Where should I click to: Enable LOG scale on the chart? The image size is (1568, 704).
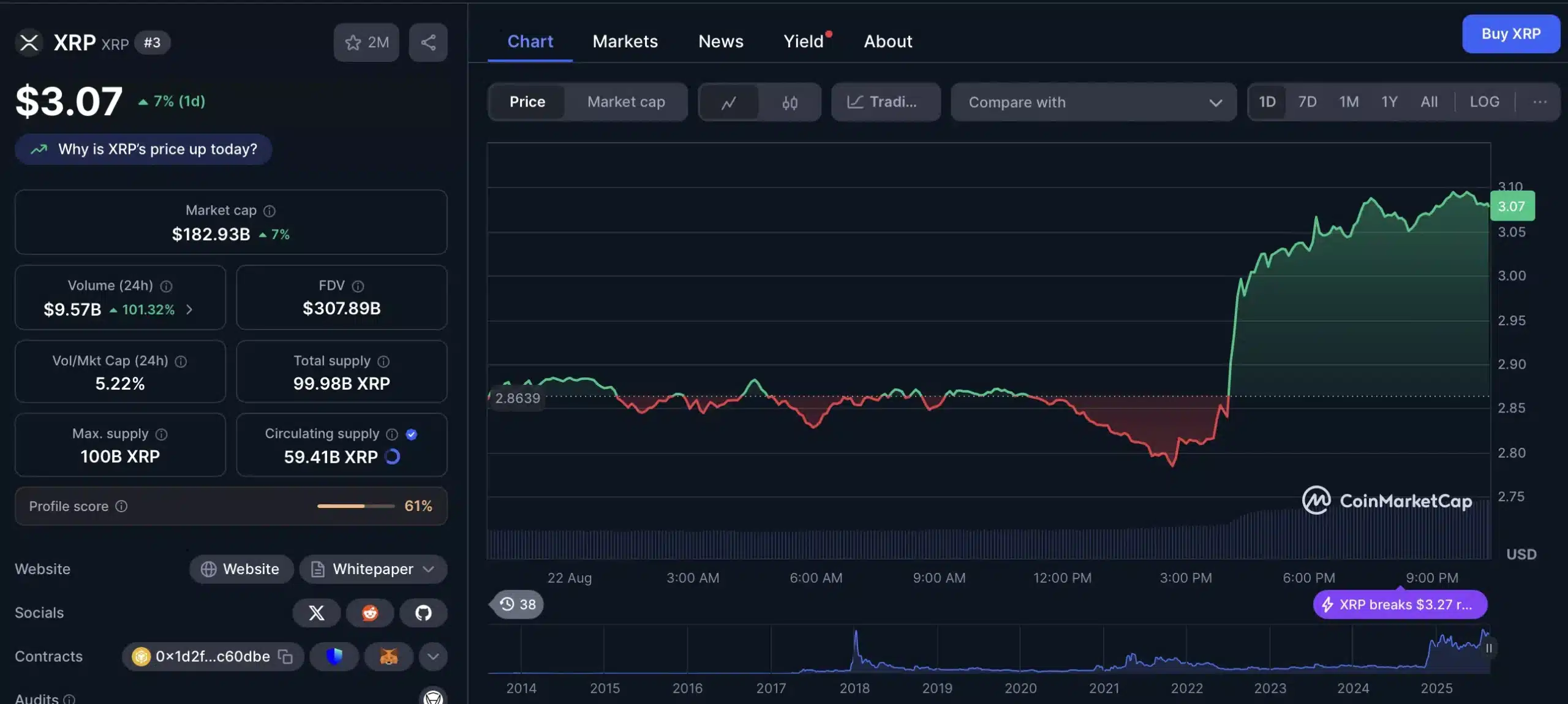(x=1485, y=102)
